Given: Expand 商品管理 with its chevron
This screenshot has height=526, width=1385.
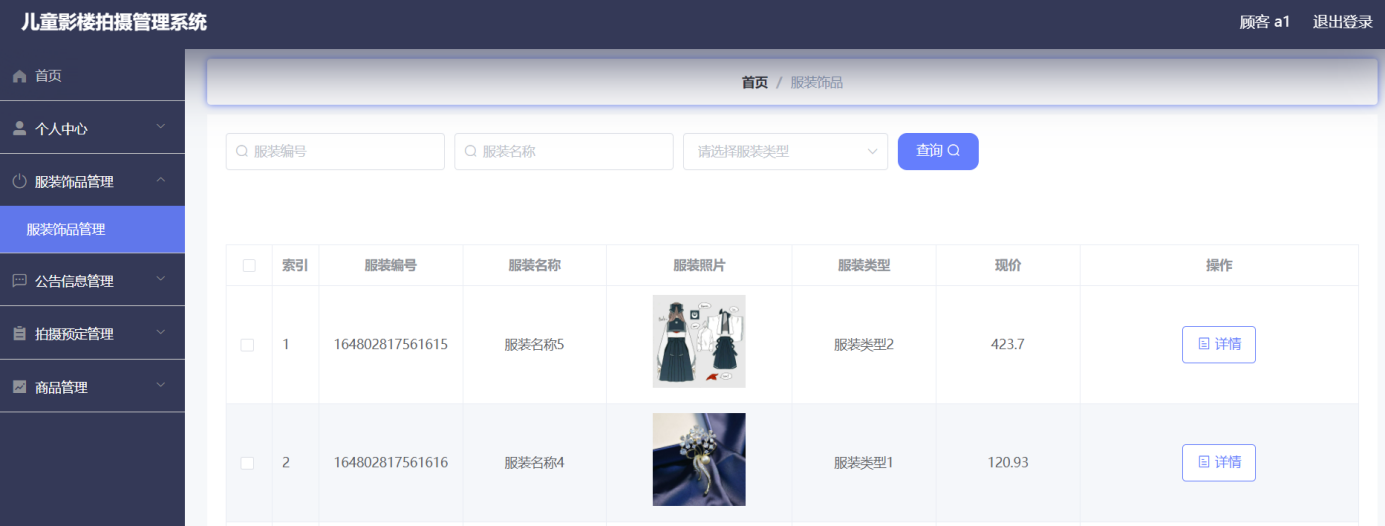Looking at the screenshot, I should [161, 385].
